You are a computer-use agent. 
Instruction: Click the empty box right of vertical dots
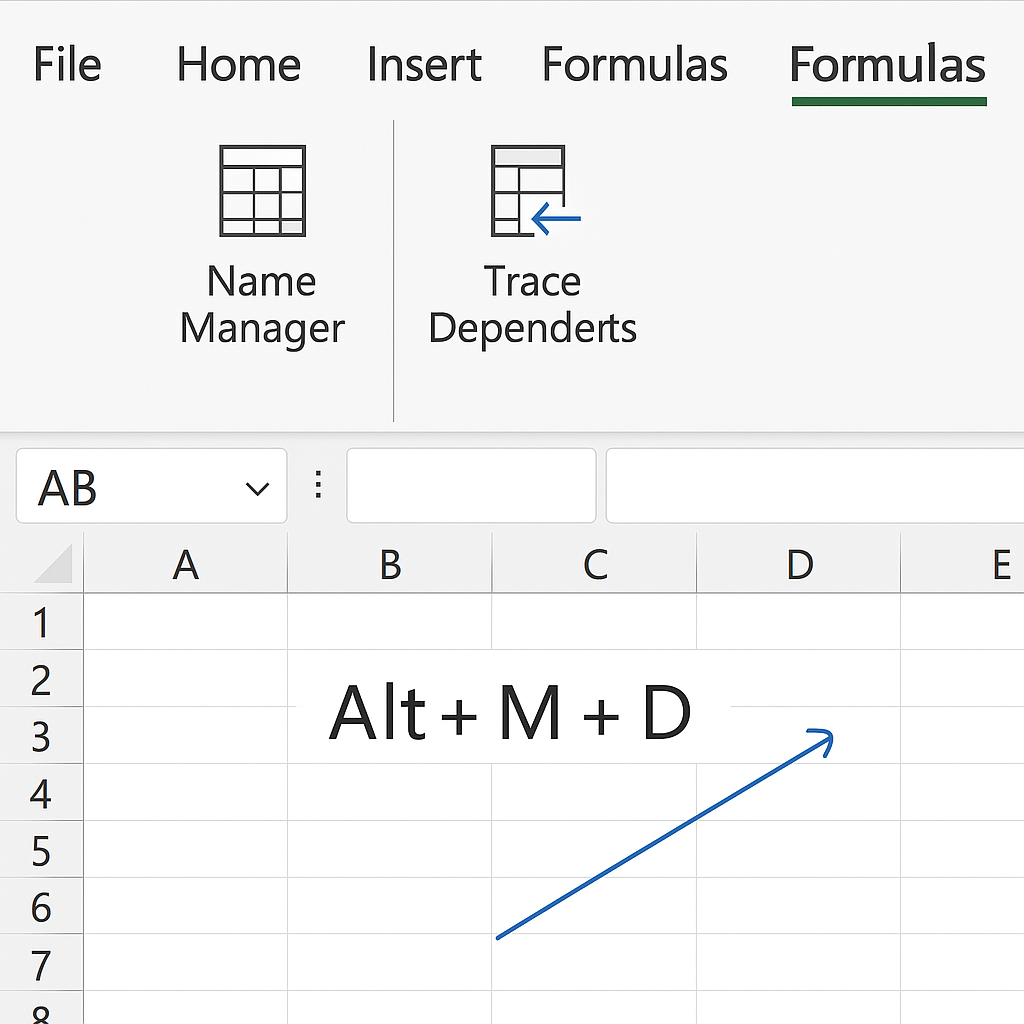(x=471, y=486)
